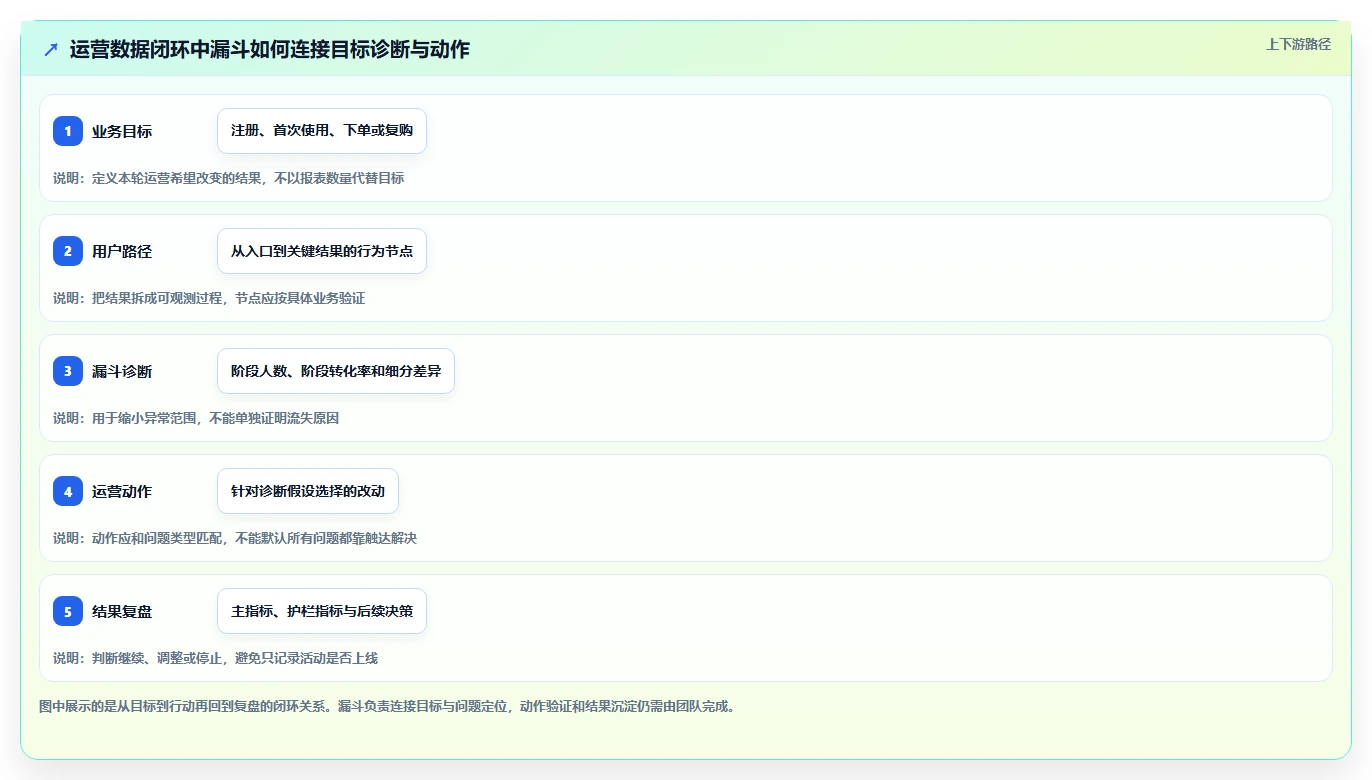Click the arrow icon beside the title
This screenshot has height=780, width=1372.
click(x=51, y=49)
